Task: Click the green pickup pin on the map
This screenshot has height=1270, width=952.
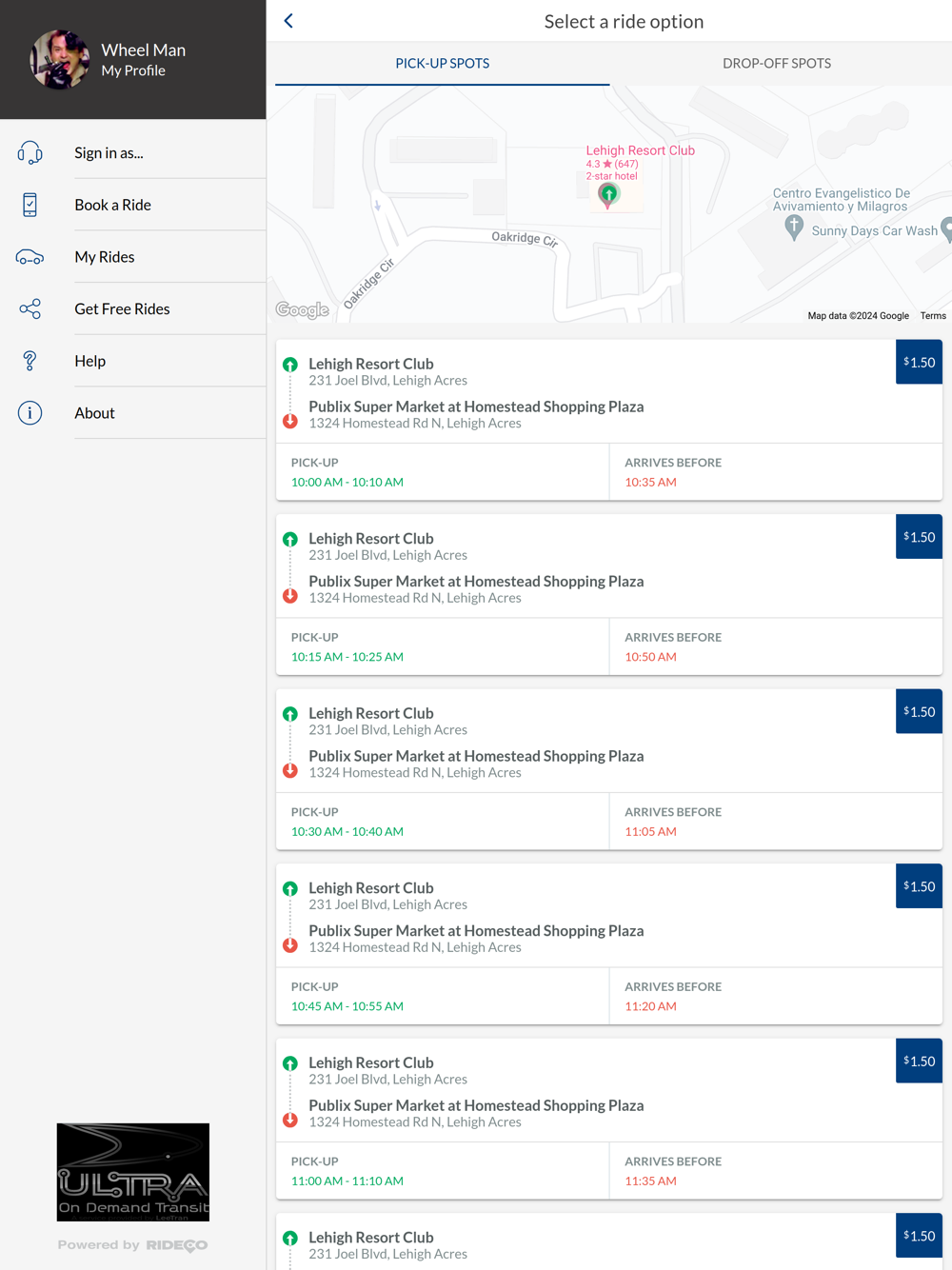Action: (608, 195)
